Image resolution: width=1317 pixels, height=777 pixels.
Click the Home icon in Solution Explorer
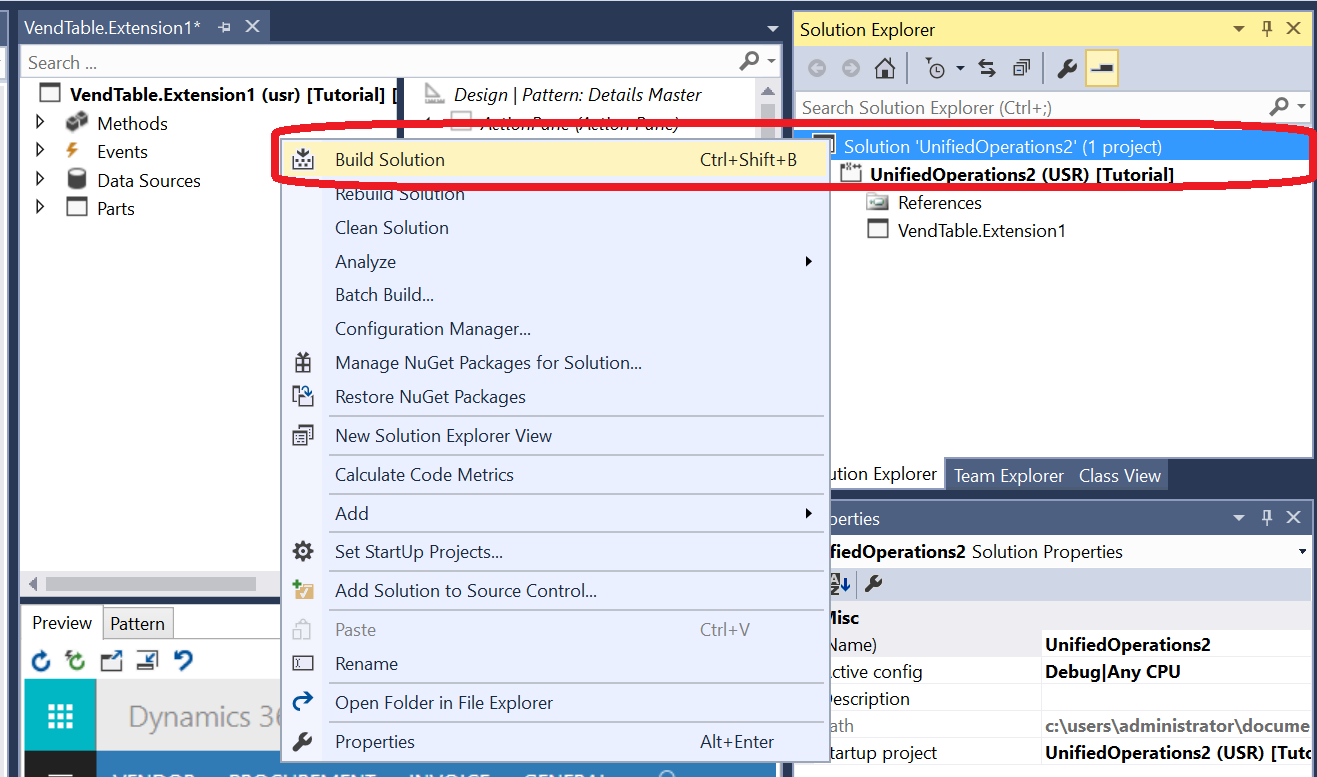click(884, 70)
